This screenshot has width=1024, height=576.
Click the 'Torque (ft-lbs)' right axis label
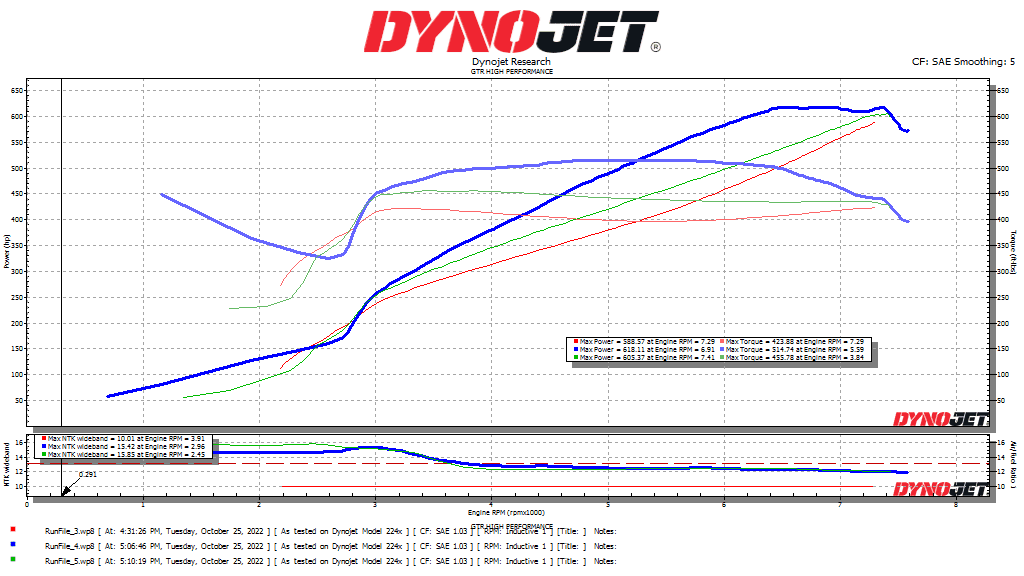tap(1014, 252)
